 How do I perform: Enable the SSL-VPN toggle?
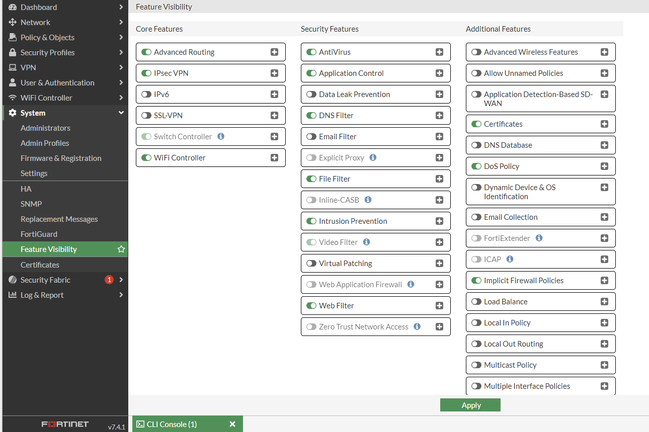[x=146, y=115]
